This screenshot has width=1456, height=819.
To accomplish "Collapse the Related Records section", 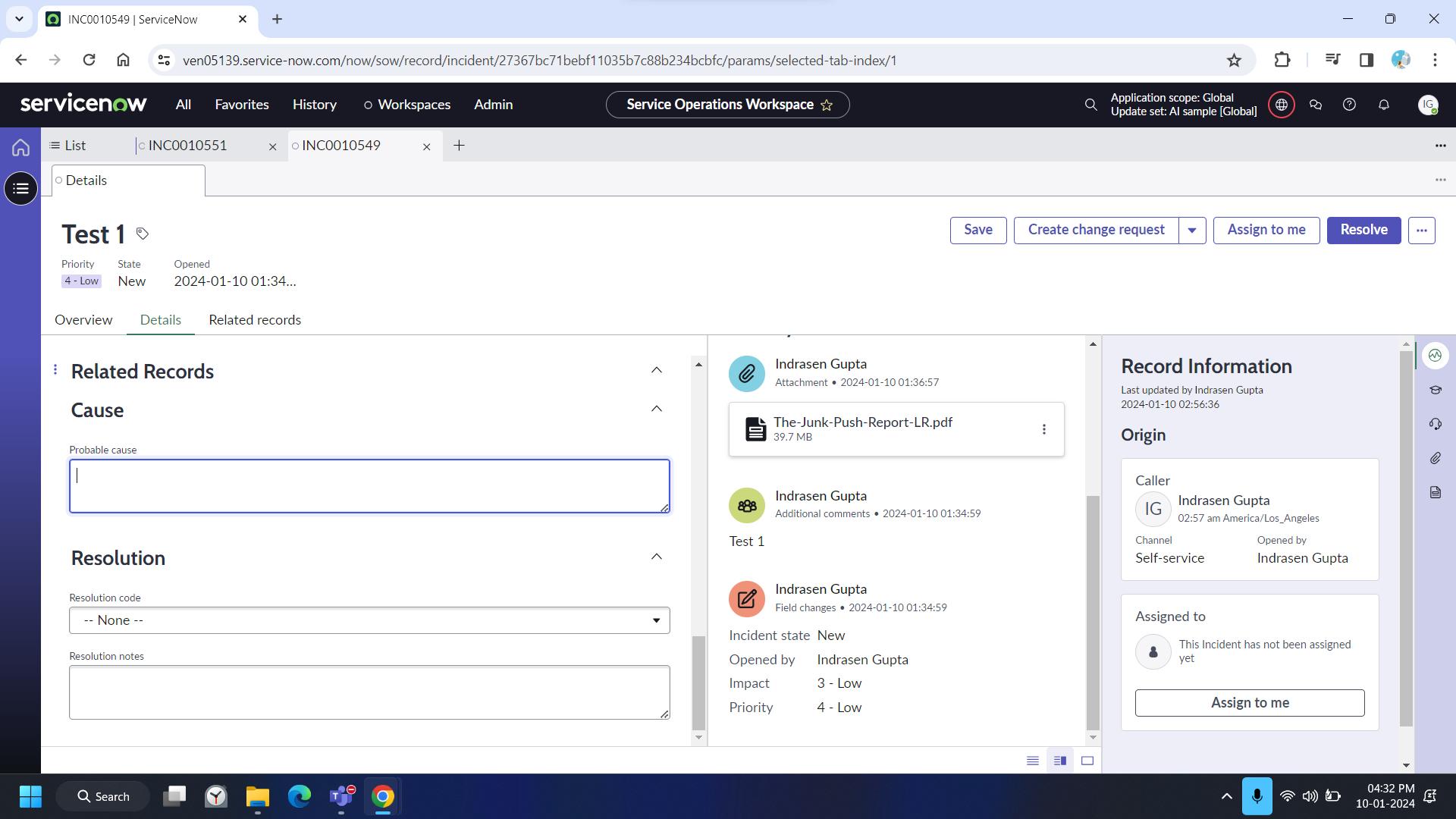I will click(657, 370).
